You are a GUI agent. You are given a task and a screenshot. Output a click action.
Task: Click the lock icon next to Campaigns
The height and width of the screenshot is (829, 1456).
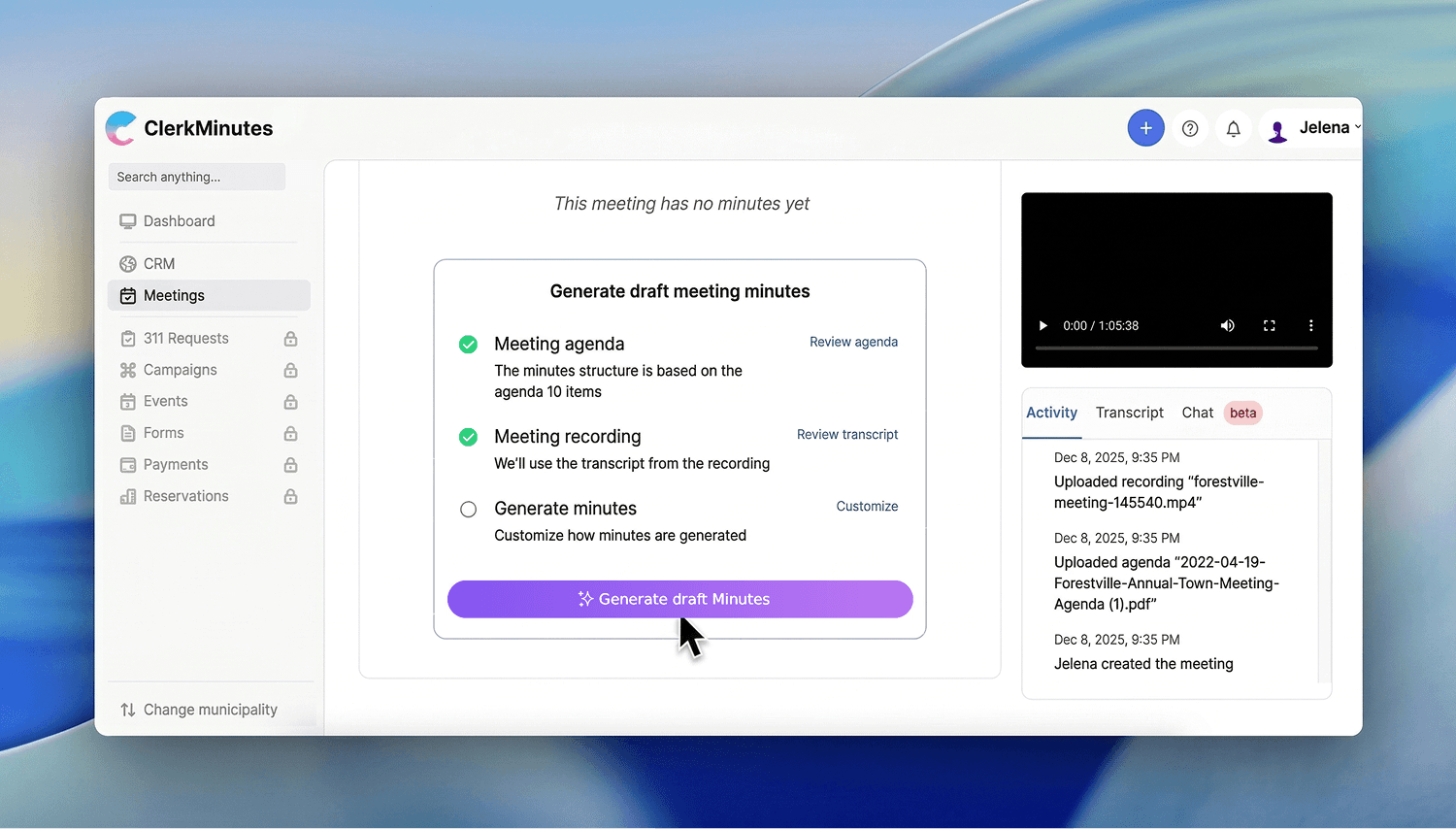[290, 370]
